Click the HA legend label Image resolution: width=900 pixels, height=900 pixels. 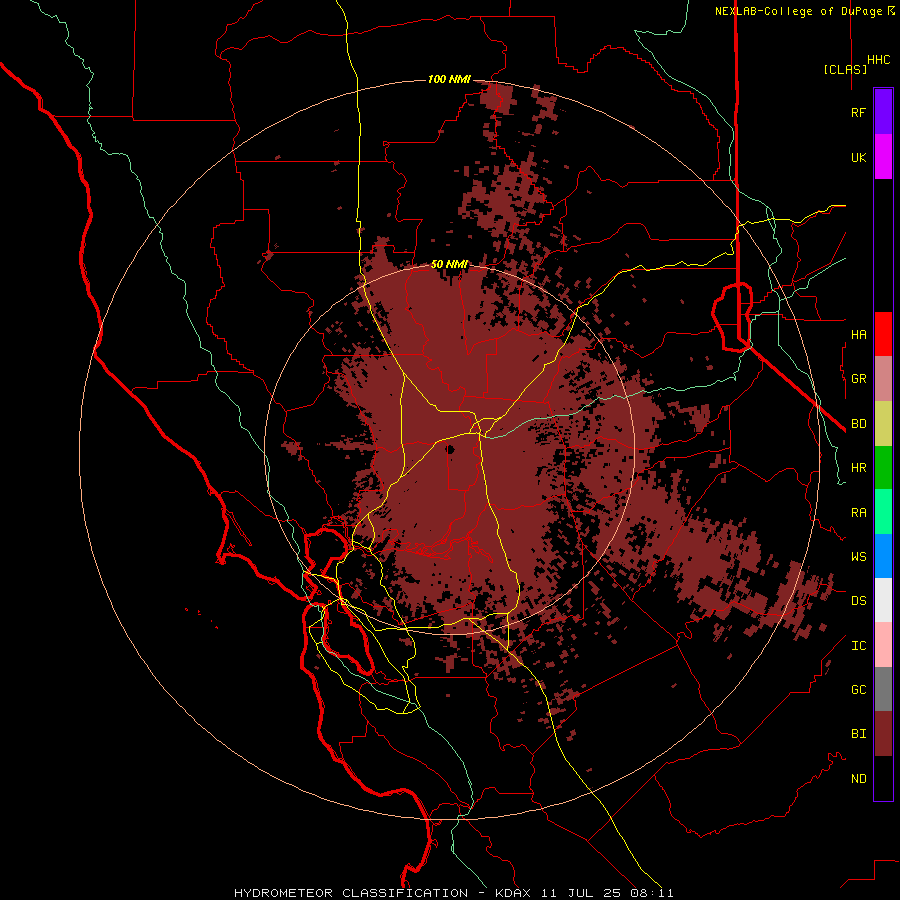tap(858, 335)
